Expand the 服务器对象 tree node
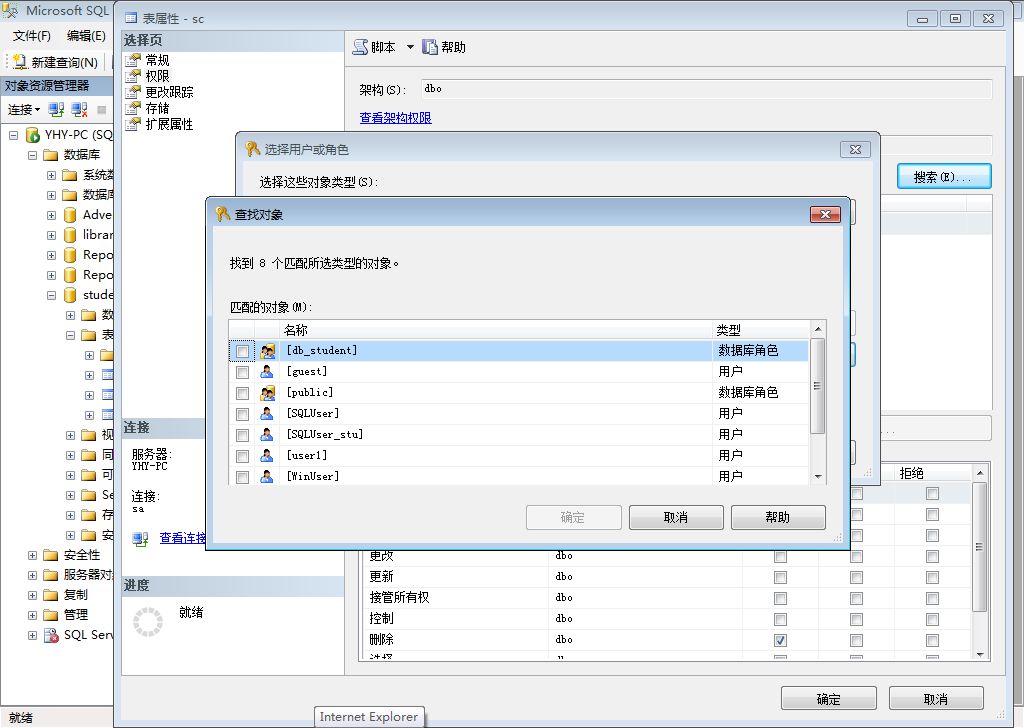 point(33,575)
